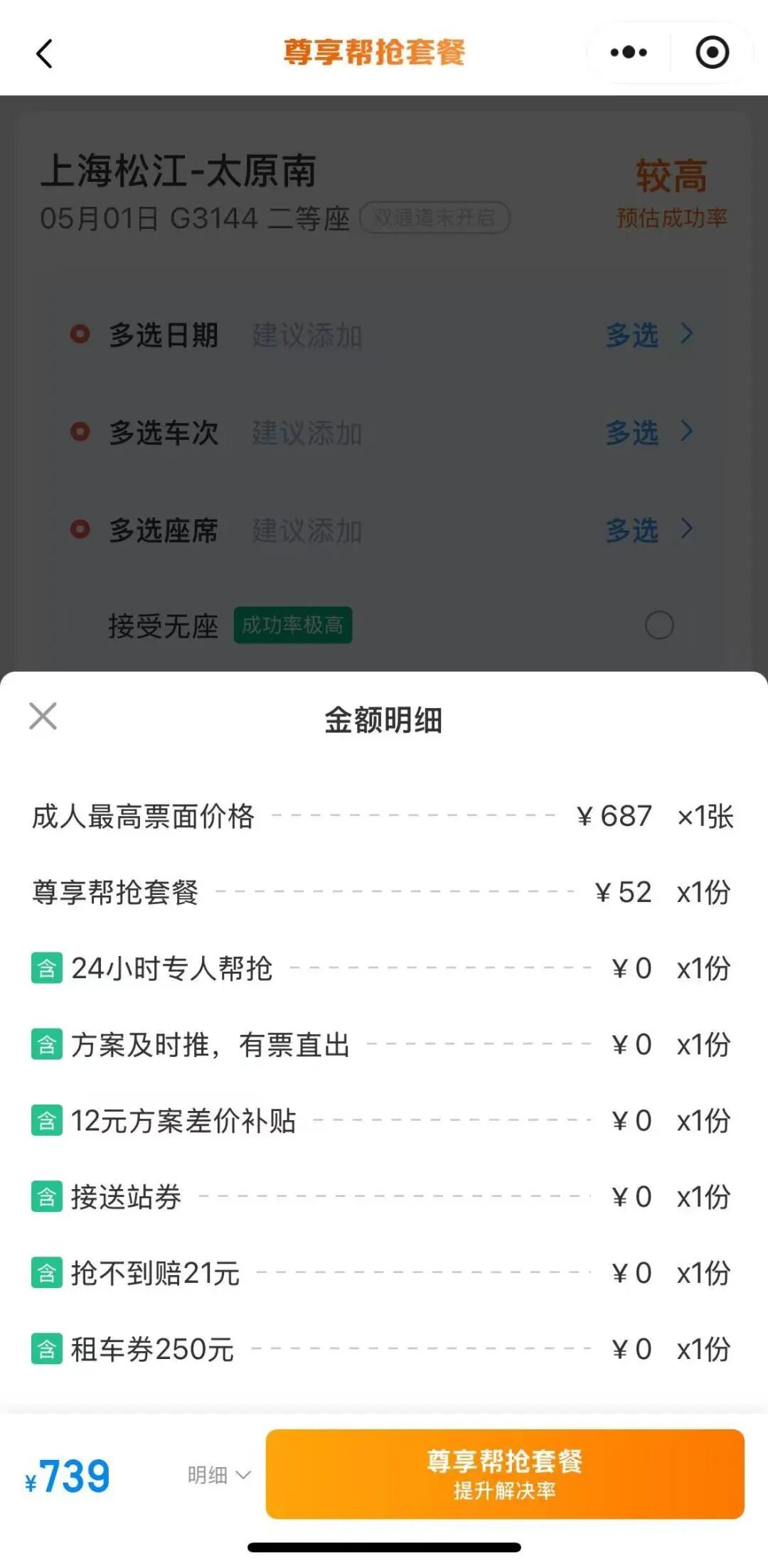
Task: Tap the back arrow in header
Action: 44,53
